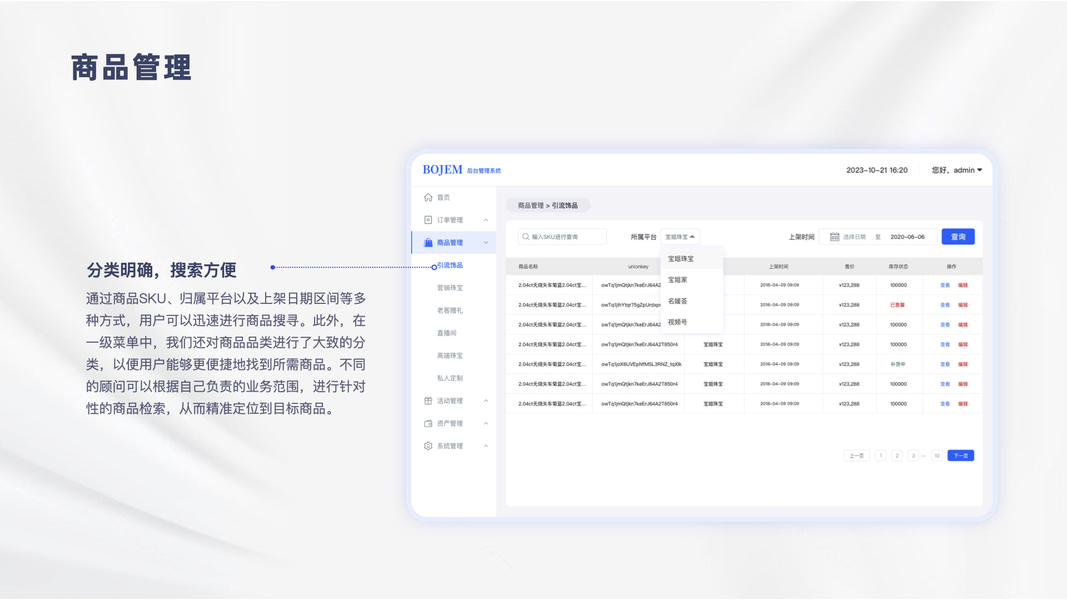Click the unionkey column header

coord(638,267)
